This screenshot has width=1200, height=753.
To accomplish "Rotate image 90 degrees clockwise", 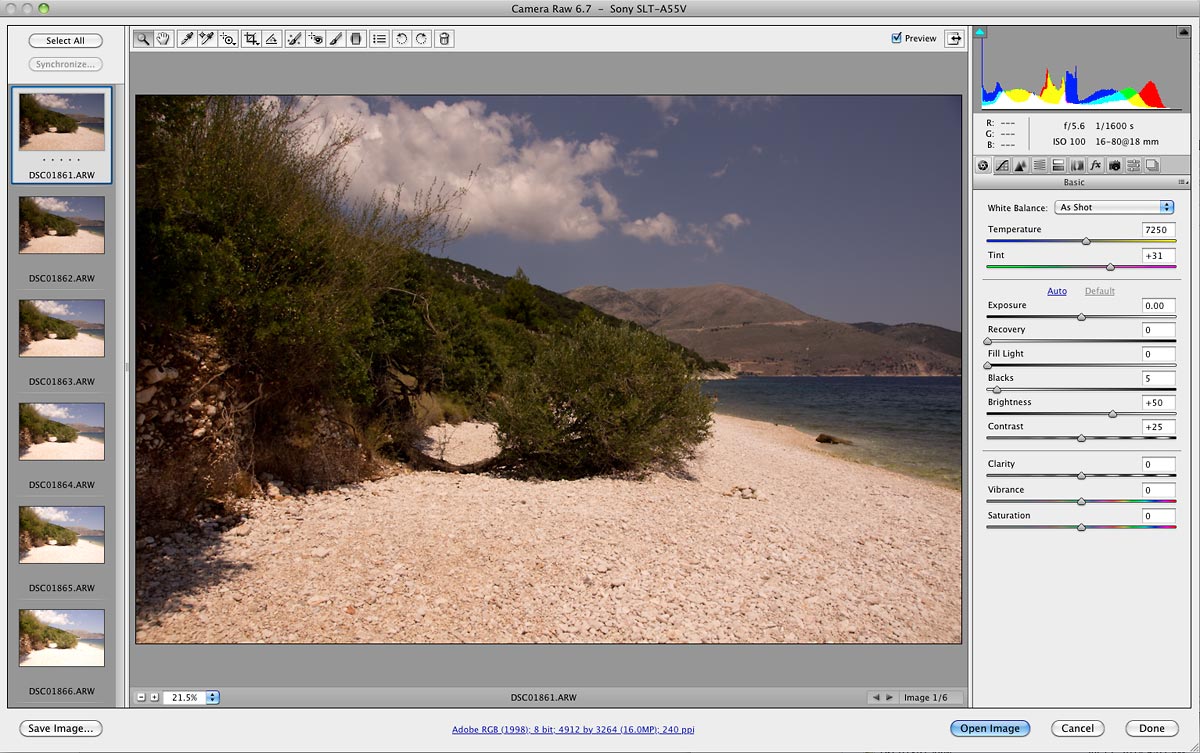I will (x=422, y=39).
